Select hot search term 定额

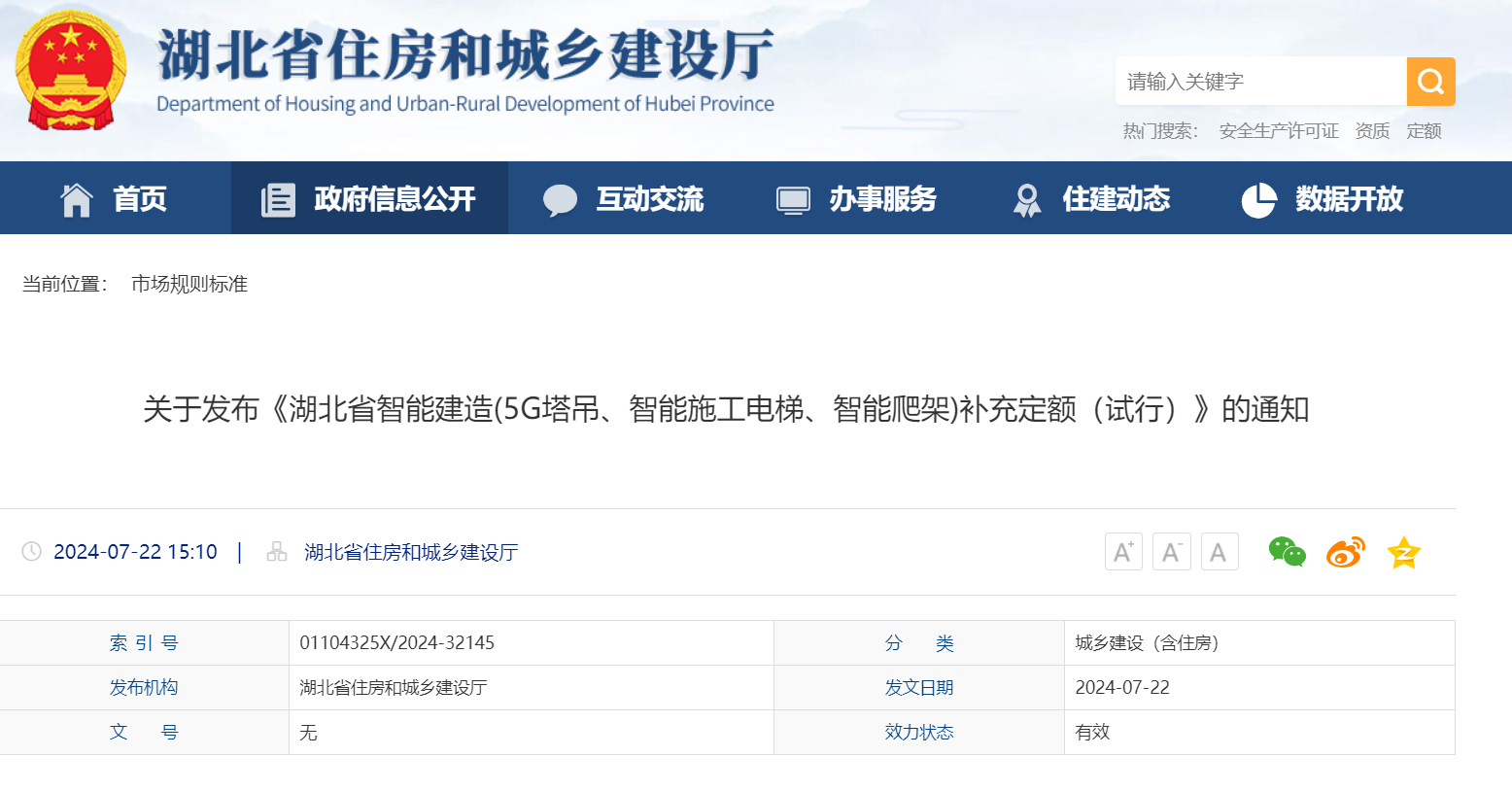[x=1424, y=131]
